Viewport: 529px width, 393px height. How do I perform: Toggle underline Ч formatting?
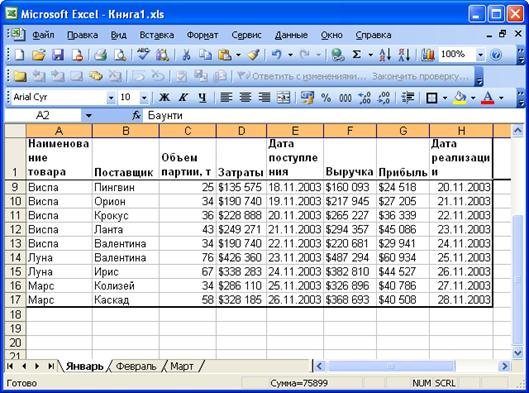202,98
